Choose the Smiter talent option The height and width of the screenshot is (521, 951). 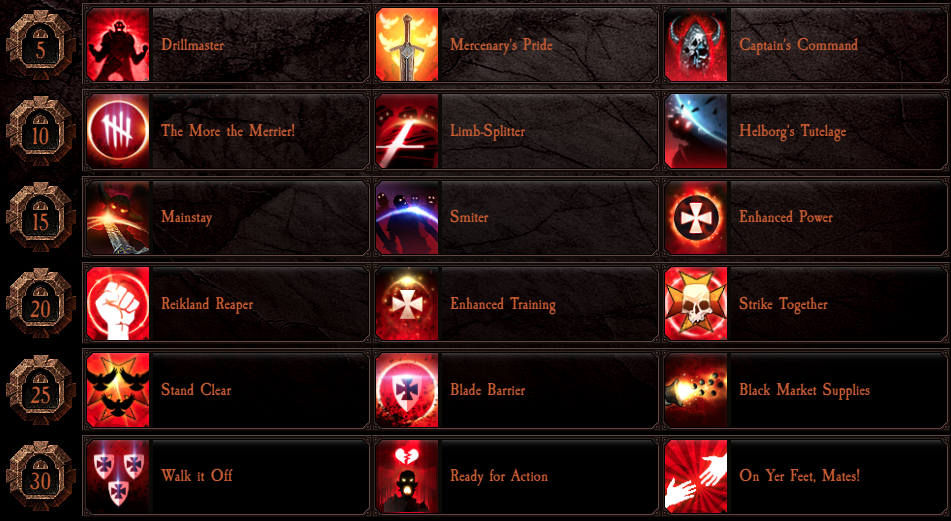(x=516, y=217)
